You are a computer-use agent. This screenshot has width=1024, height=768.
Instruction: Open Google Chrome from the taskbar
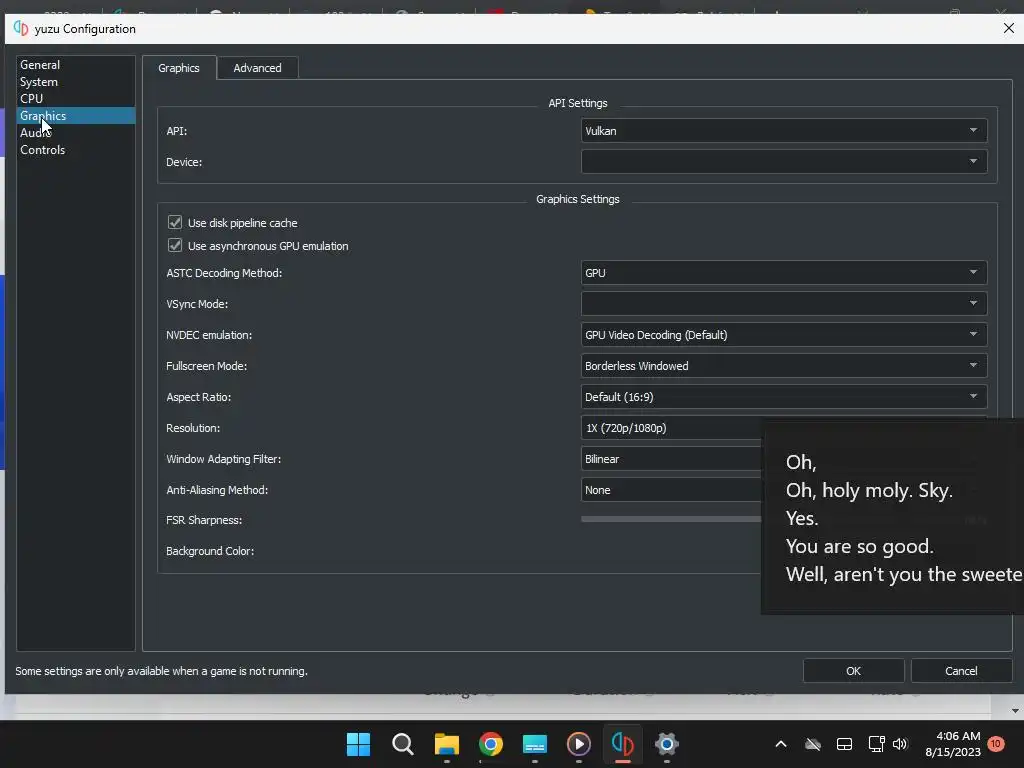(x=490, y=744)
